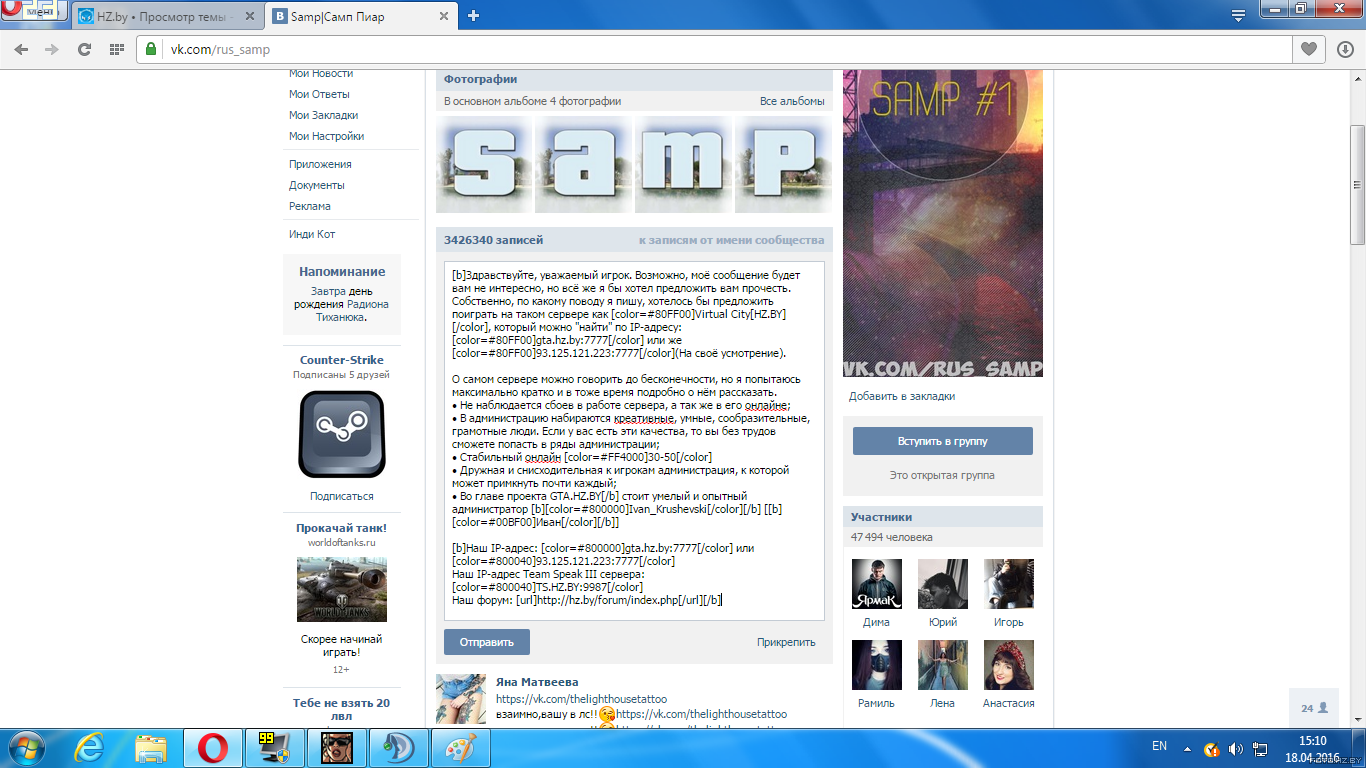Open the 'A' letter photo
The width and height of the screenshot is (1366, 768).
pos(584,165)
